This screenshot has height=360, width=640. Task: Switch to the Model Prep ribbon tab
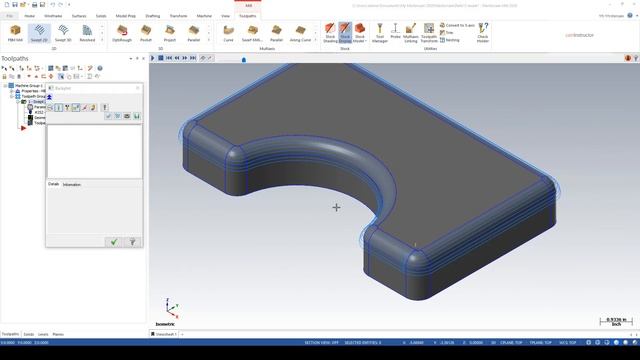126,16
